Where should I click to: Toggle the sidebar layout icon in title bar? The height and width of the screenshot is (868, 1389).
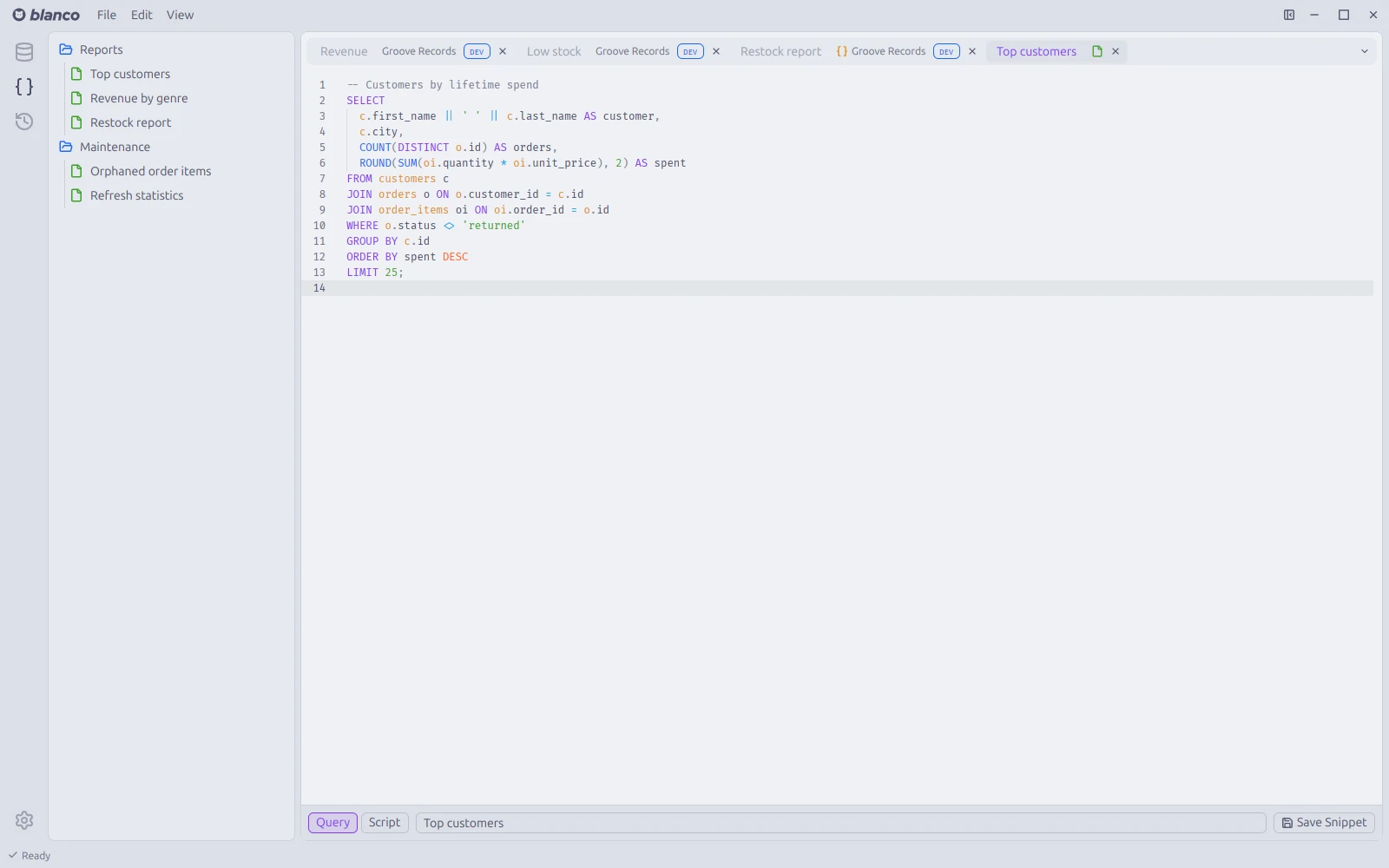(x=1289, y=15)
